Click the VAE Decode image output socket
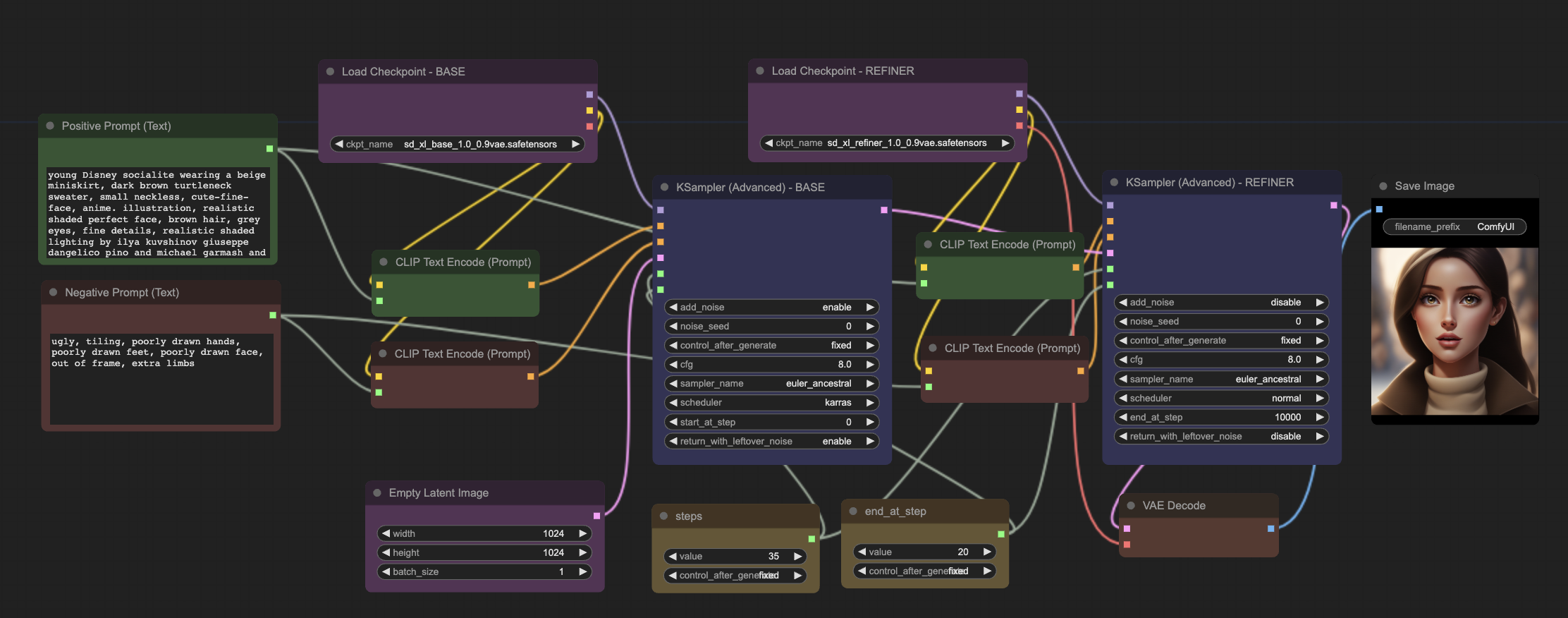This screenshot has width=1568, height=618. (x=1270, y=528)
